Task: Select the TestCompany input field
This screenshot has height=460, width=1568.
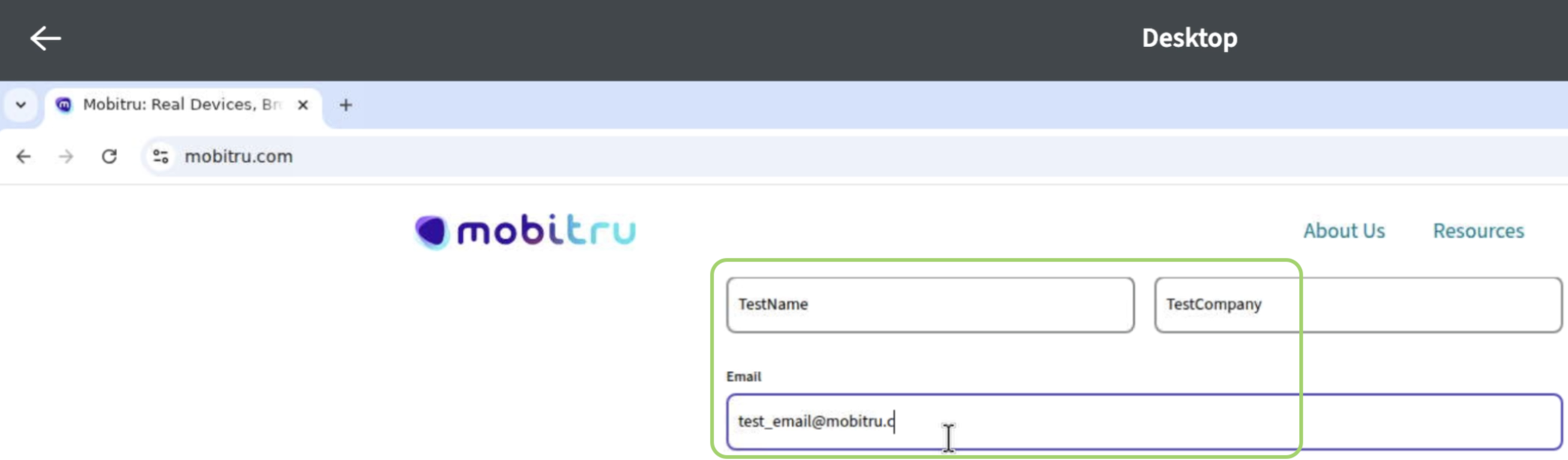Action: pyautogui.click(x=1357, y=305)
